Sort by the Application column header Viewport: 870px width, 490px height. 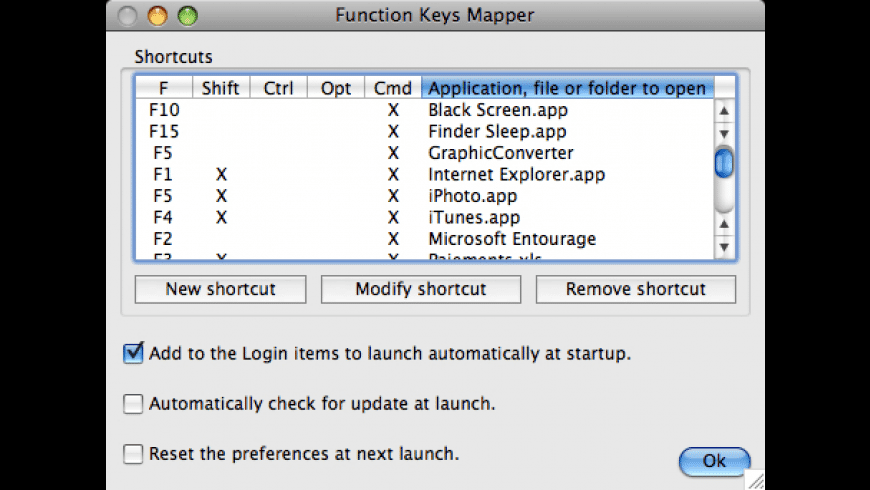tap(567, 88)
